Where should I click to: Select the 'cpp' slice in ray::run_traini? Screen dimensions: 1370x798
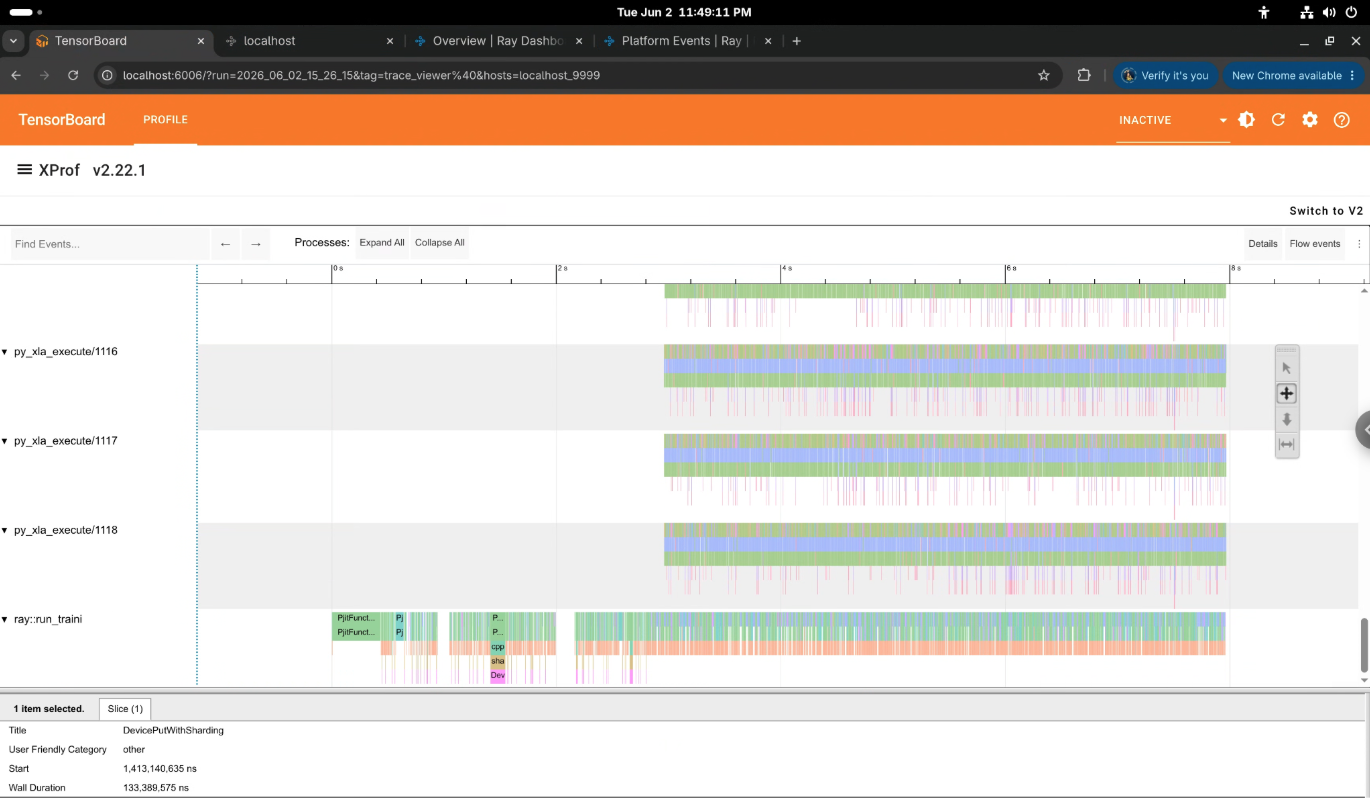498,647
